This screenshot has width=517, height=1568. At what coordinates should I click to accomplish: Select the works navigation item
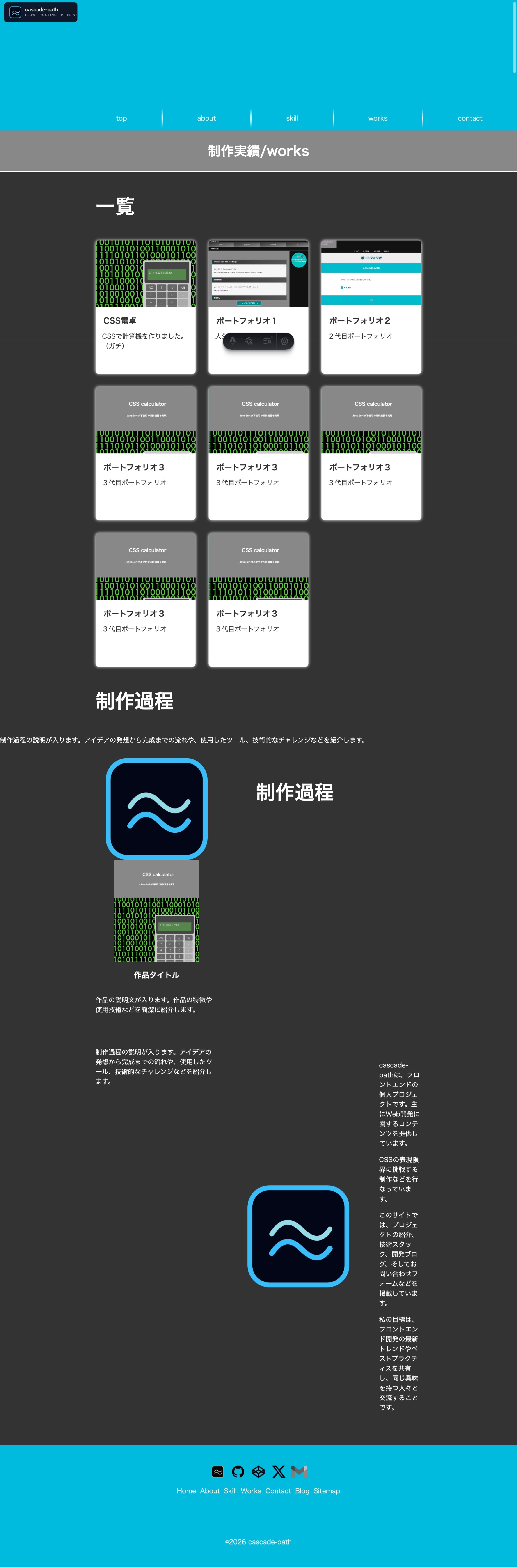(378, 118)
